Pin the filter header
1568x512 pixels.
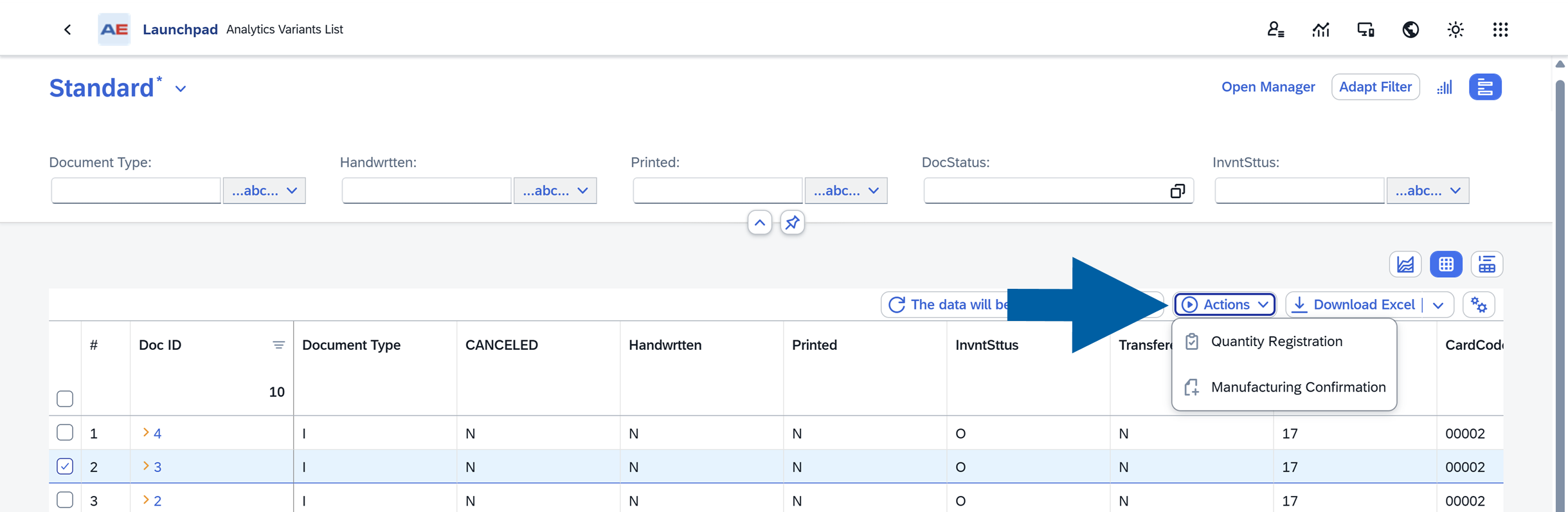coord(792,223)
